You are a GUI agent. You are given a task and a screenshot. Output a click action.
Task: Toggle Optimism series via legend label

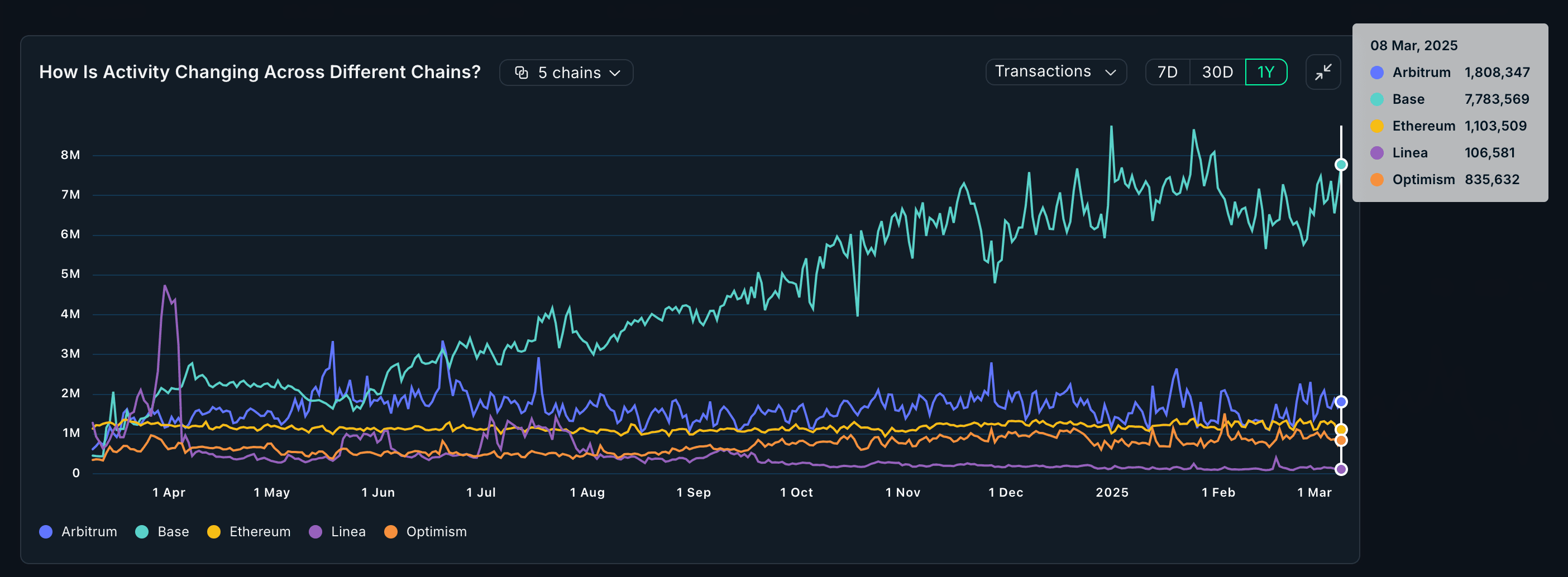click(436, 531)
